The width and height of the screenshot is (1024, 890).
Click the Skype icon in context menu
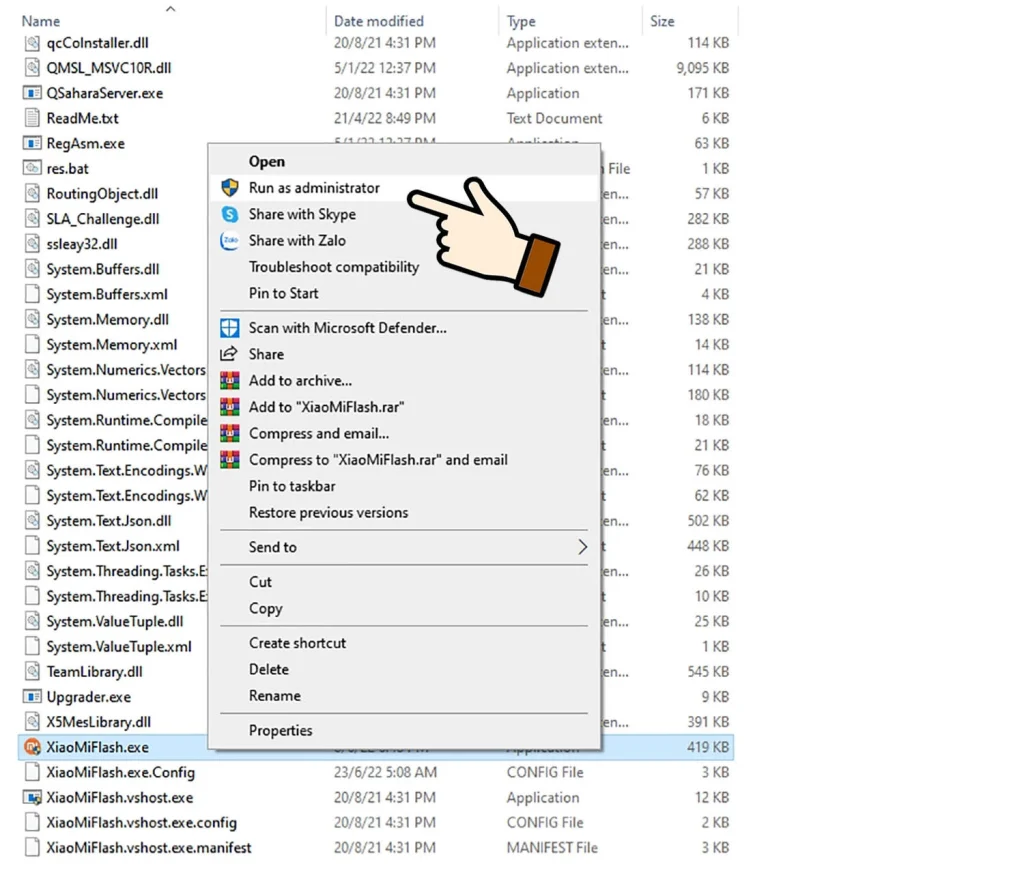point(230,214)
